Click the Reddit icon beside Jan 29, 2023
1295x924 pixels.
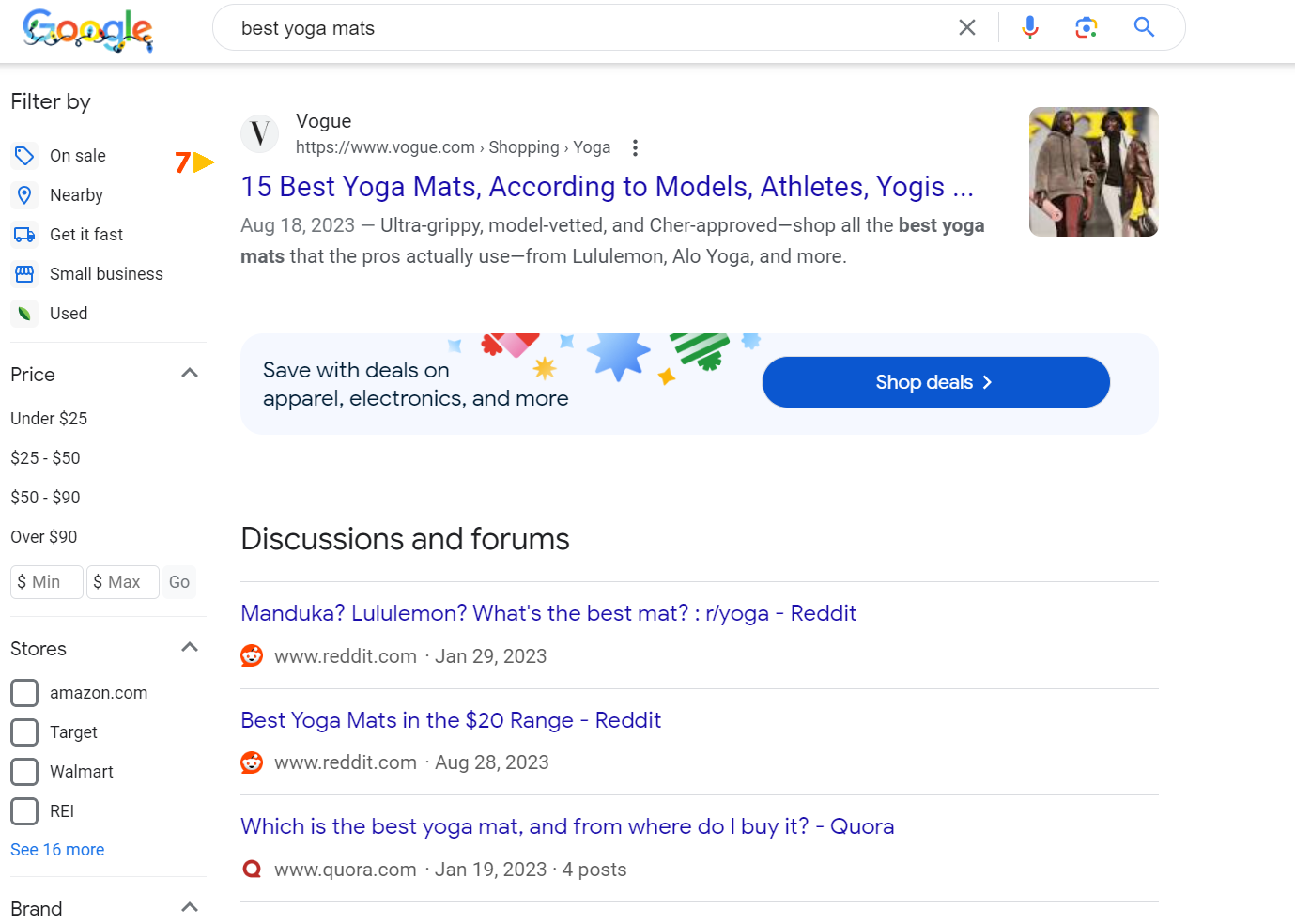click(x=252, y=655)
